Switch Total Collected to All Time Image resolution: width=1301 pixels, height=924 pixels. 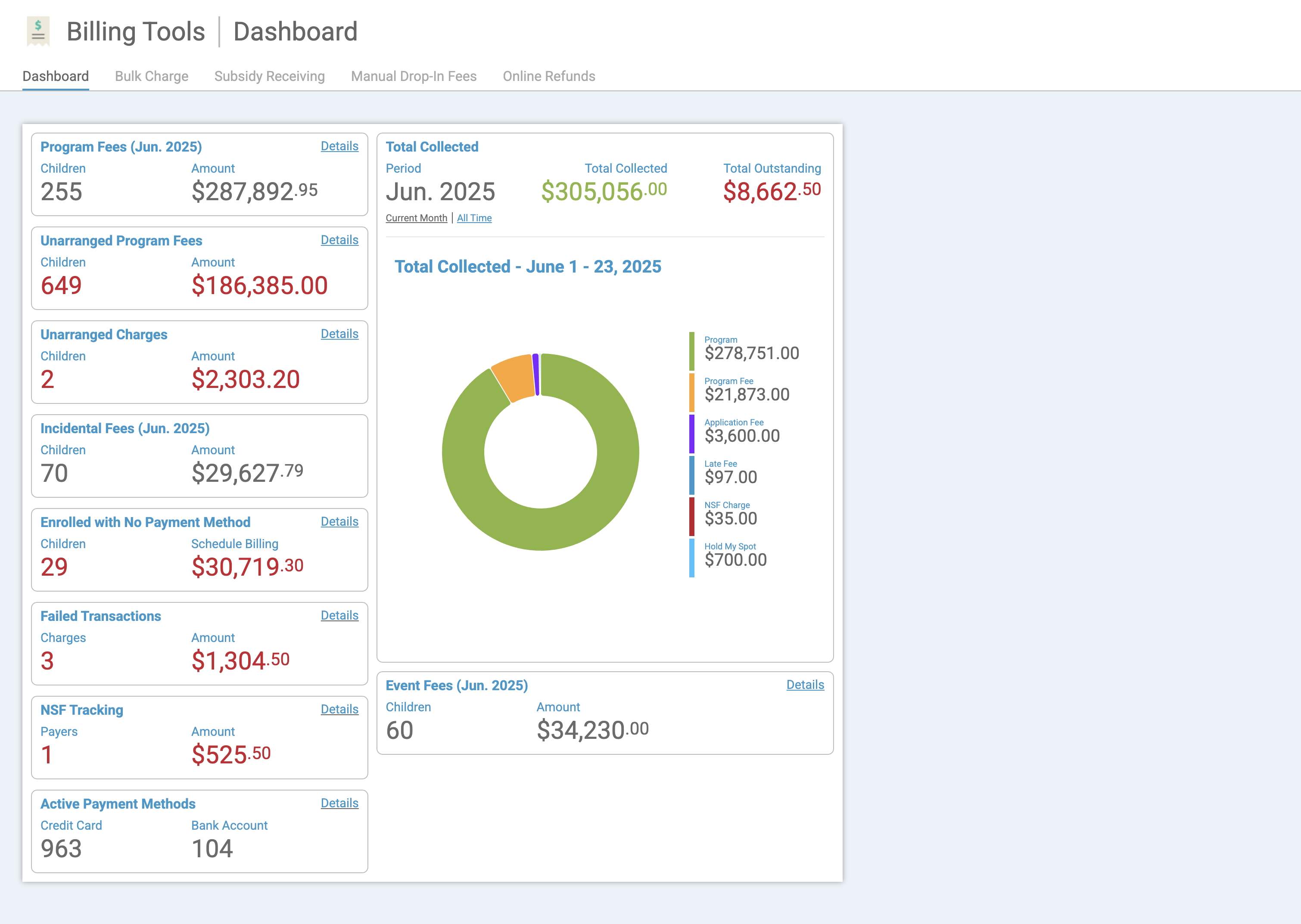click(474, 218)
